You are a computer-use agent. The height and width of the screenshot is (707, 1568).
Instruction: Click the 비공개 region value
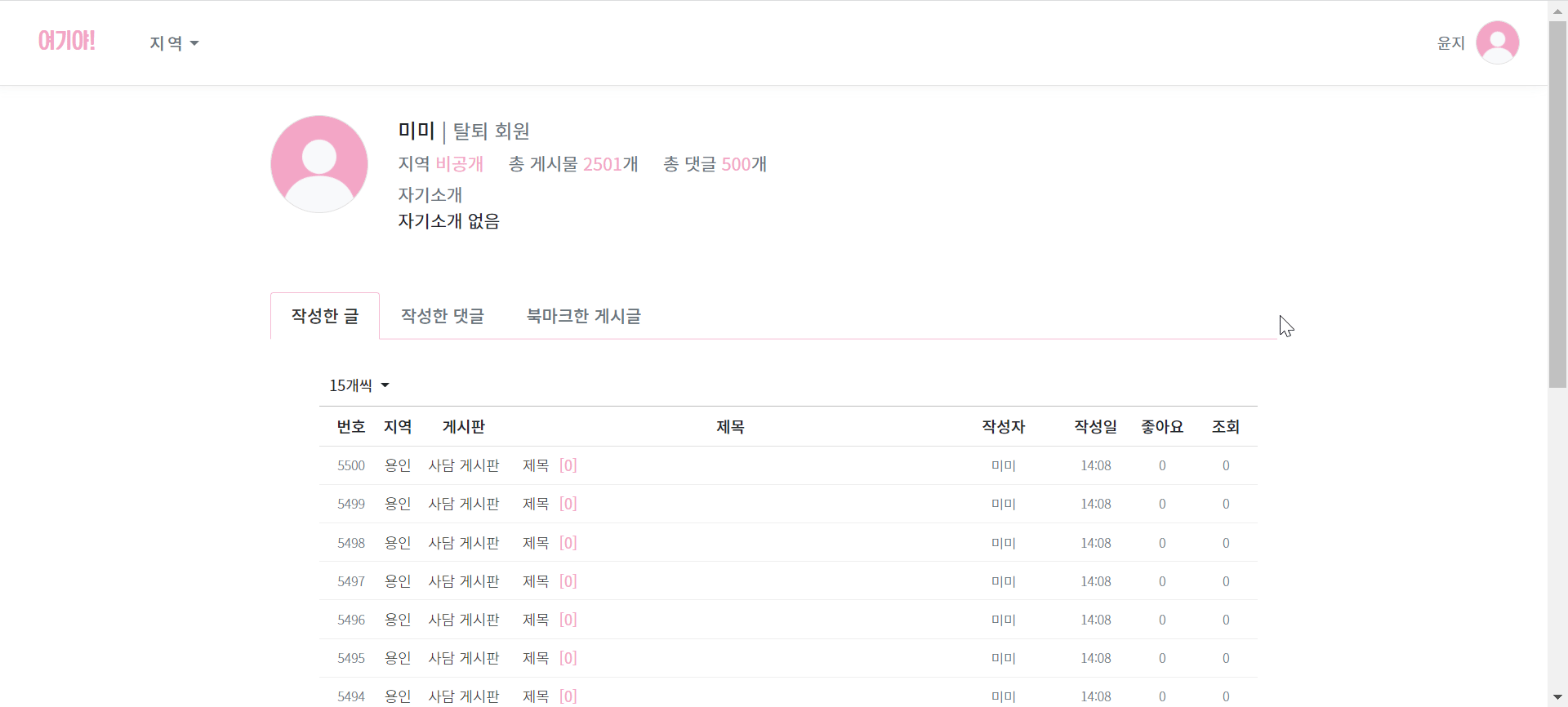(459, 164)
